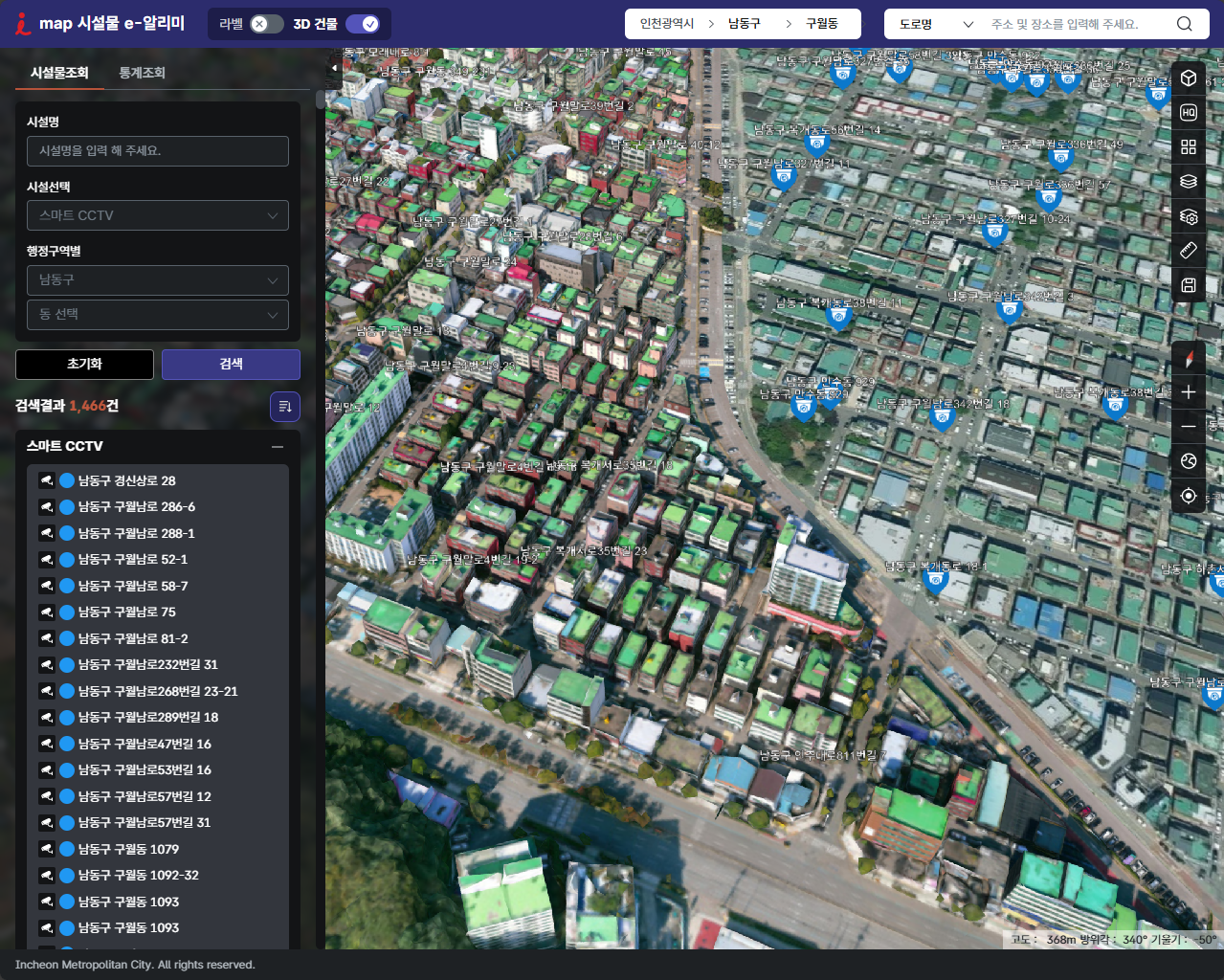Zoom out with the minus icon

tap(1189, 427)
